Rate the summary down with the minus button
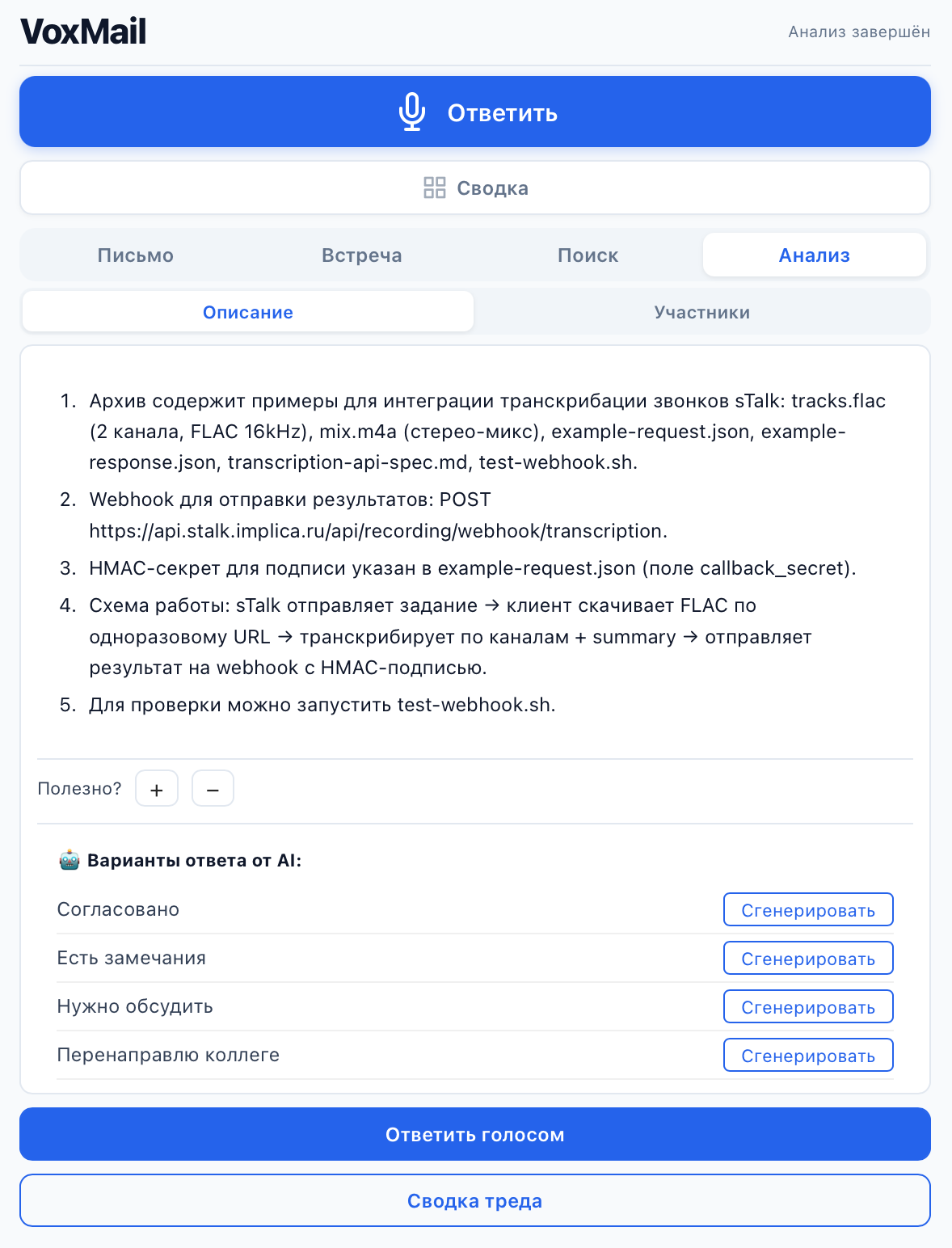The height and width of the screenshot is (1248, 952). [x=212, y=788]
